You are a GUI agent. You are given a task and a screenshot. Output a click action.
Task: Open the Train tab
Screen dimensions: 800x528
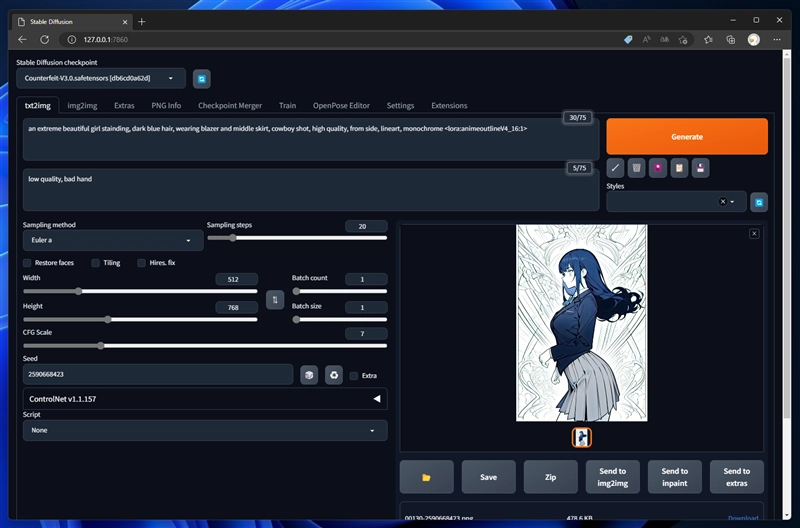click(x=287, y=106)
